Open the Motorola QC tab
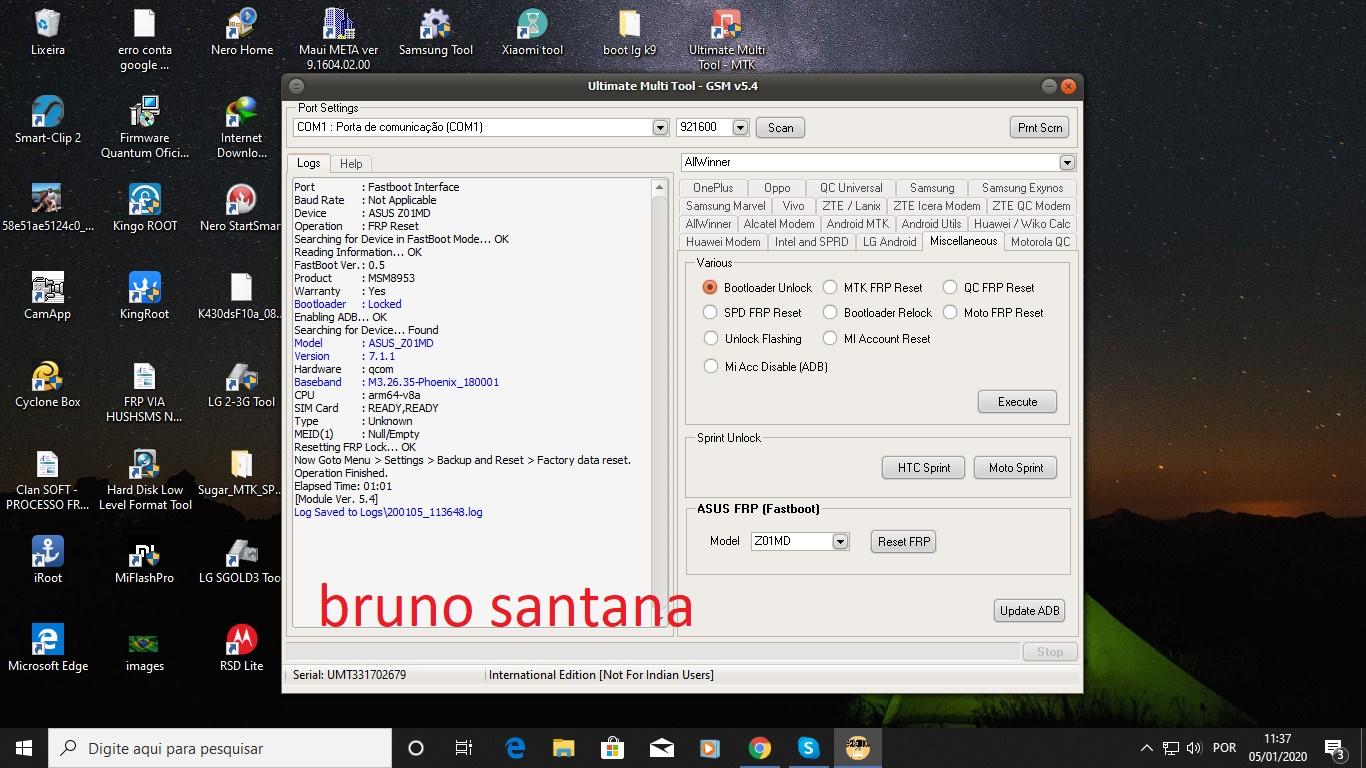This screenshot has width=1366, height=768. click(x=1040, y=241)
